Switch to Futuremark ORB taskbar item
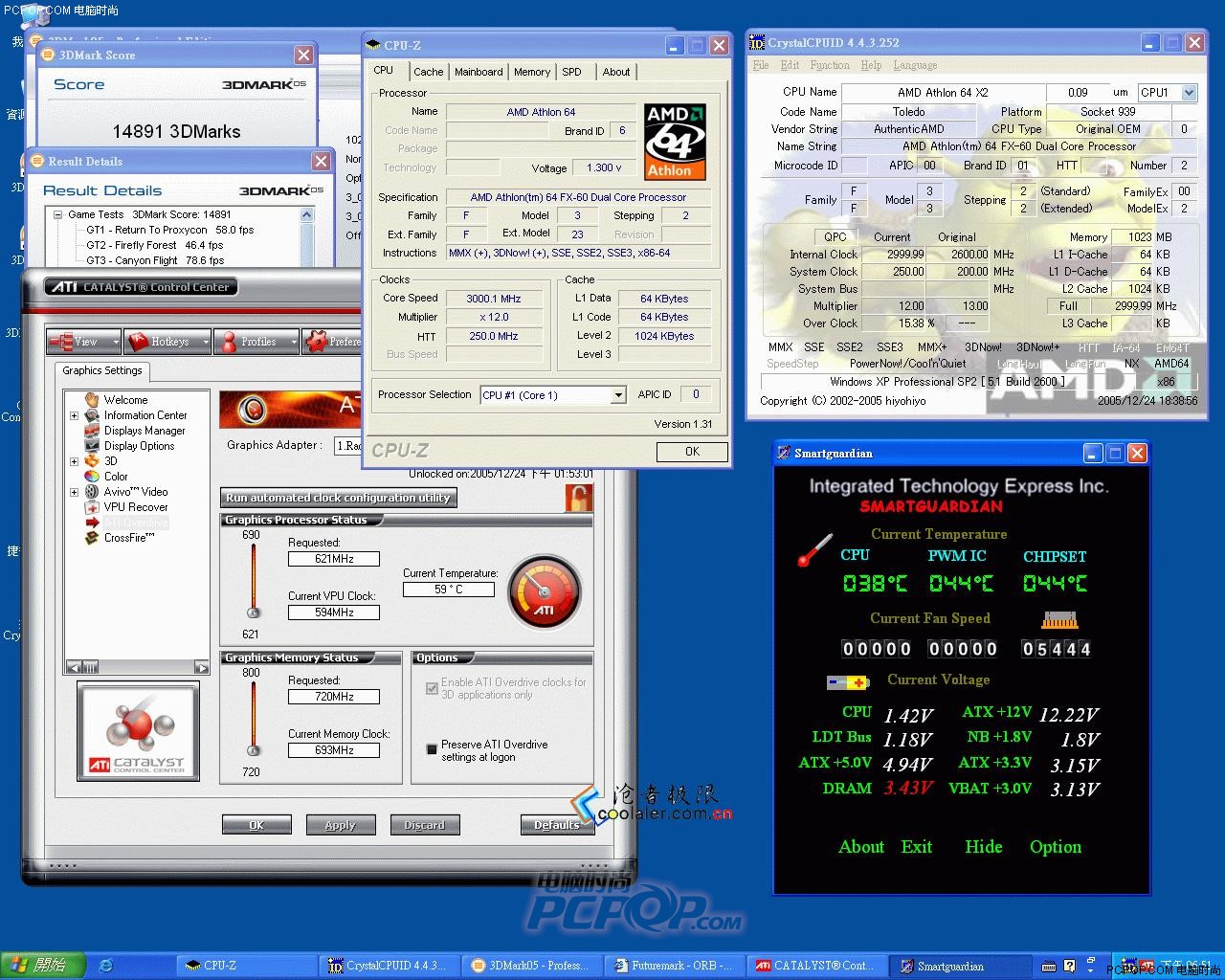1225x980 pixels. click(674, 966)
